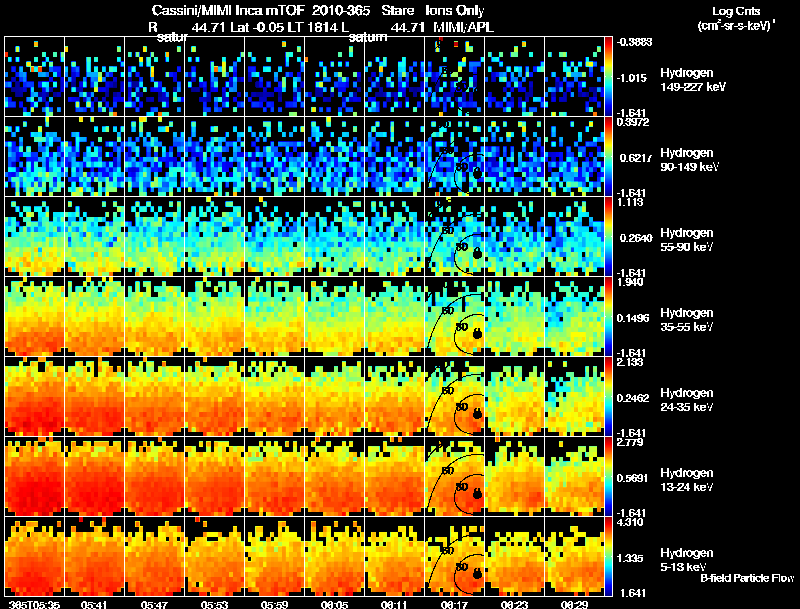Click the 05:59 time label
Viewport: 800px width, 609px height.
pyautogui.click(x=274, y=604)
